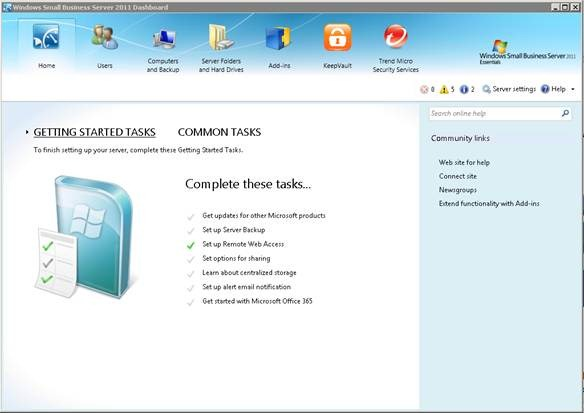Open the Connect site link

coord(458,176)
